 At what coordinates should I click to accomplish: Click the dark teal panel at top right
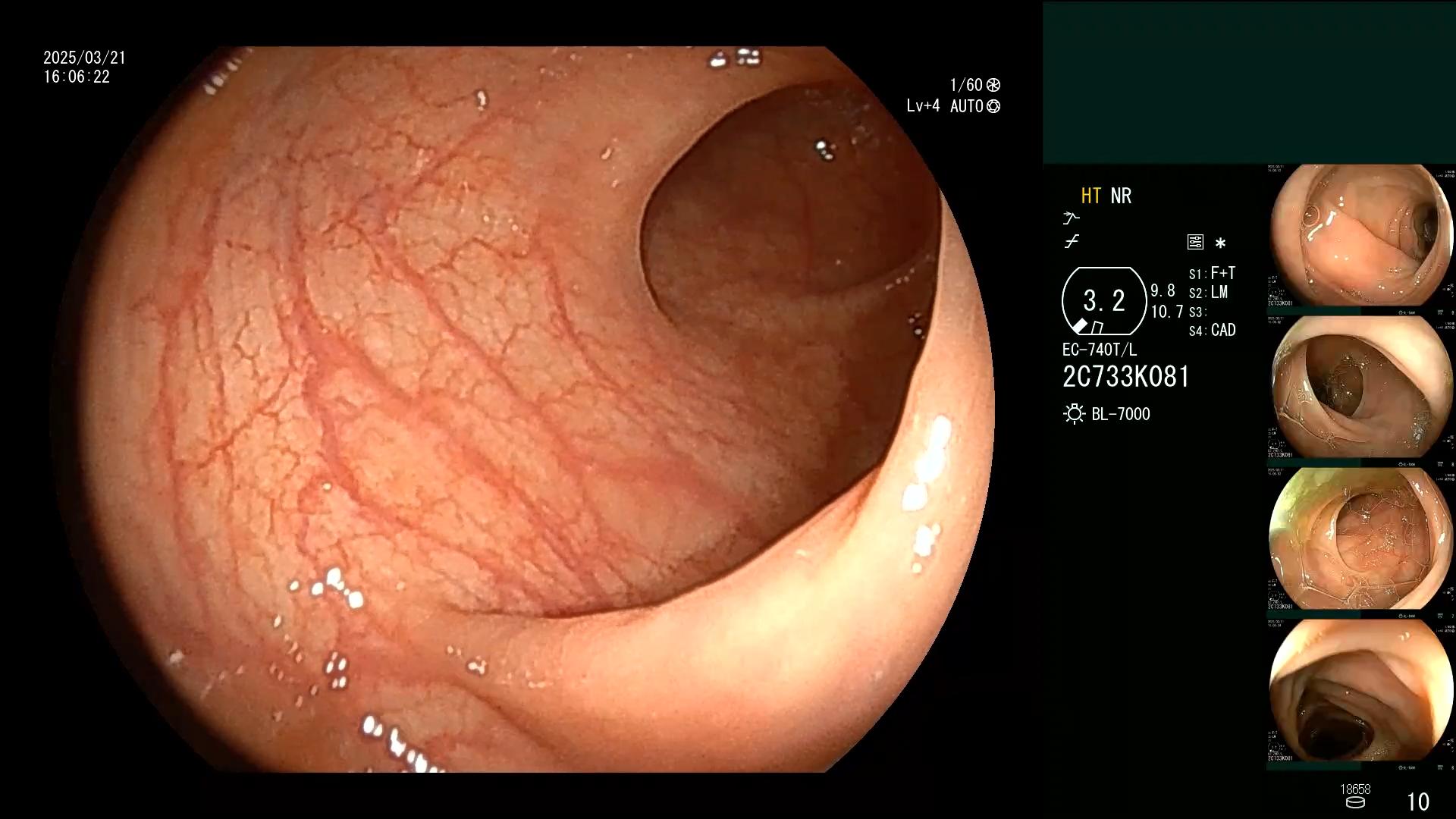(x=1249, y=82)
